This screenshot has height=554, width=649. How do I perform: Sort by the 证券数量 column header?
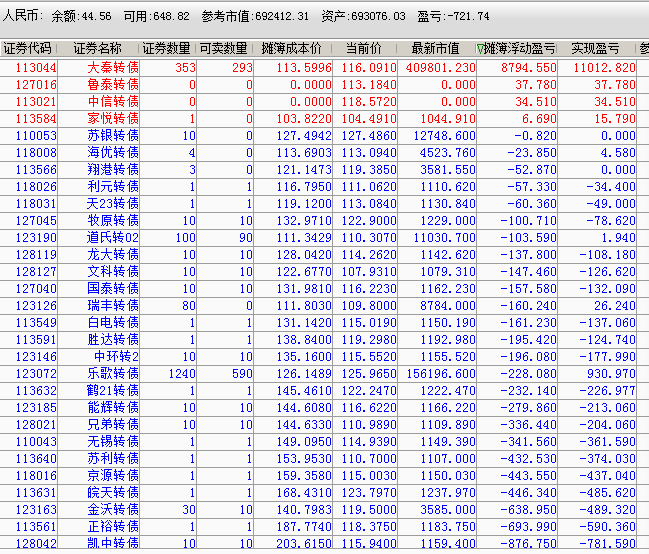coord(166,48)
